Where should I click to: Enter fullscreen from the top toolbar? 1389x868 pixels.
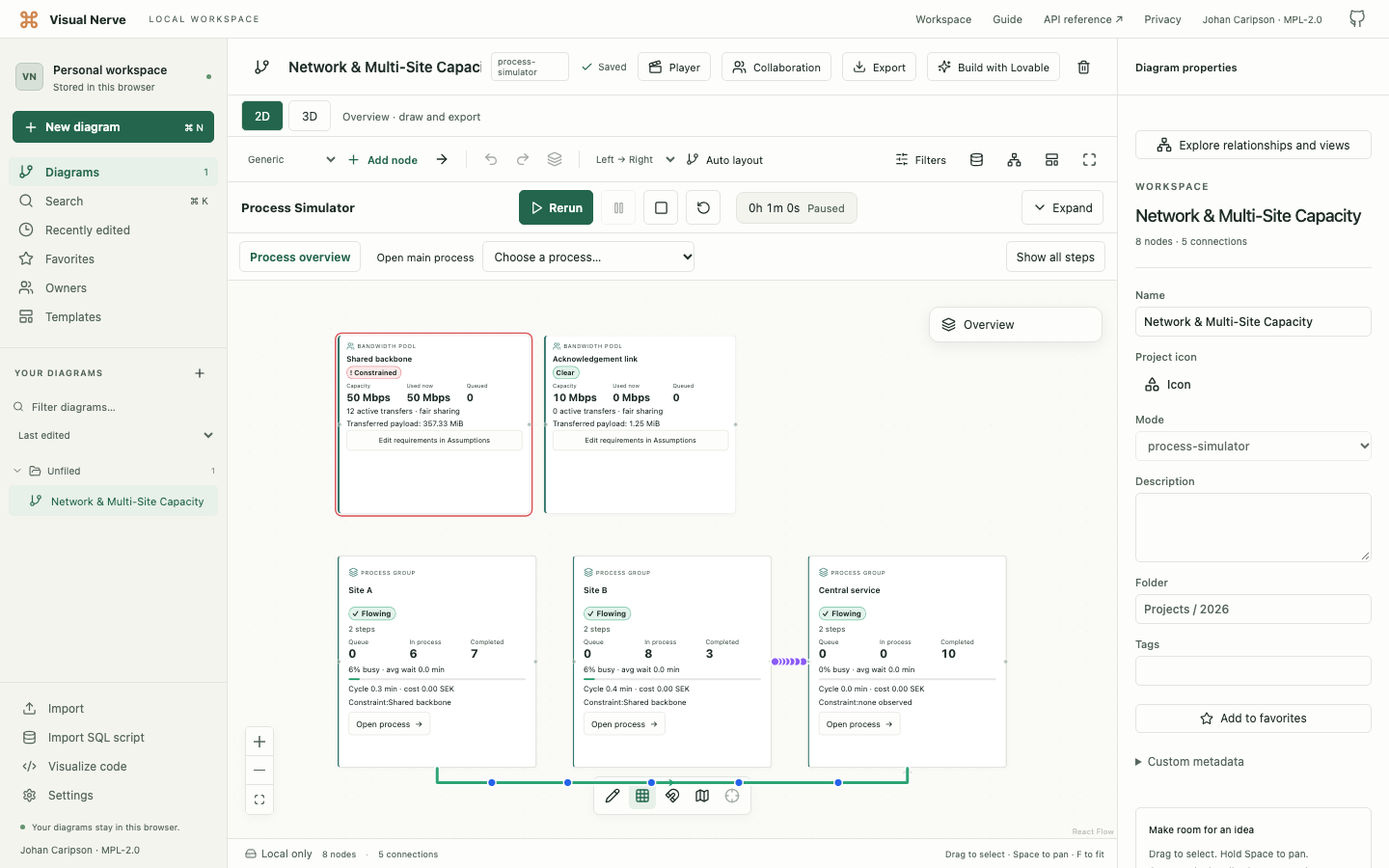point(1089,160)
